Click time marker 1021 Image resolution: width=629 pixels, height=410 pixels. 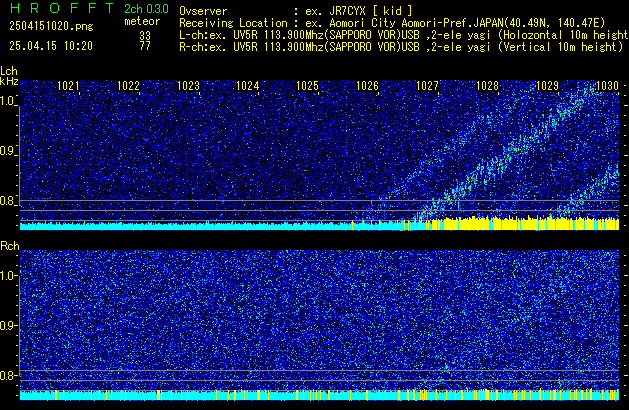68,86
